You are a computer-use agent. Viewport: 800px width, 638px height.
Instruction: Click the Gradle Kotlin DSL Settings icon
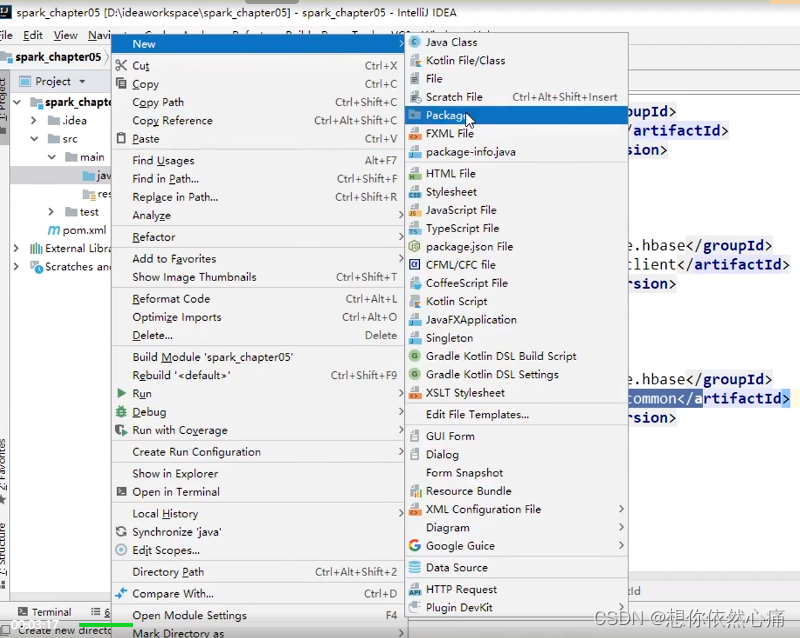[x=415, y=375]
